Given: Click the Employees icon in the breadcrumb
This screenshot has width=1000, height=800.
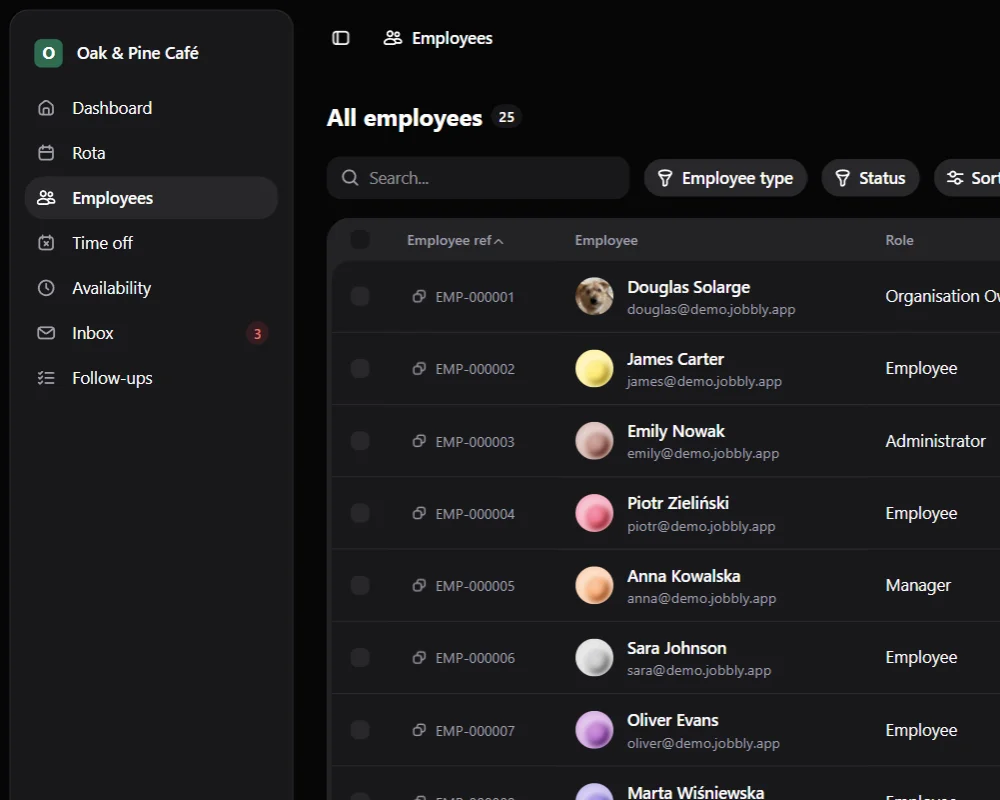Looking at the screenshot, I should [393, 38].
